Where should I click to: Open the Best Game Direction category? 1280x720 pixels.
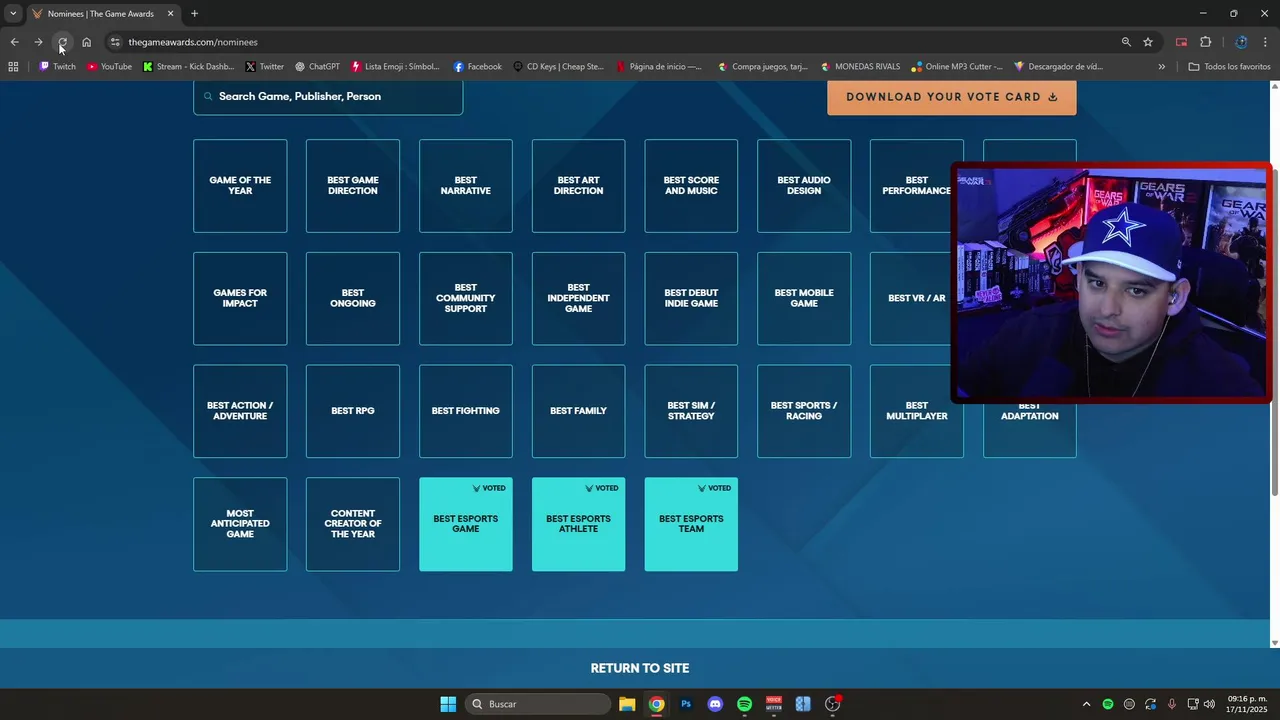[x=353, y=186]
